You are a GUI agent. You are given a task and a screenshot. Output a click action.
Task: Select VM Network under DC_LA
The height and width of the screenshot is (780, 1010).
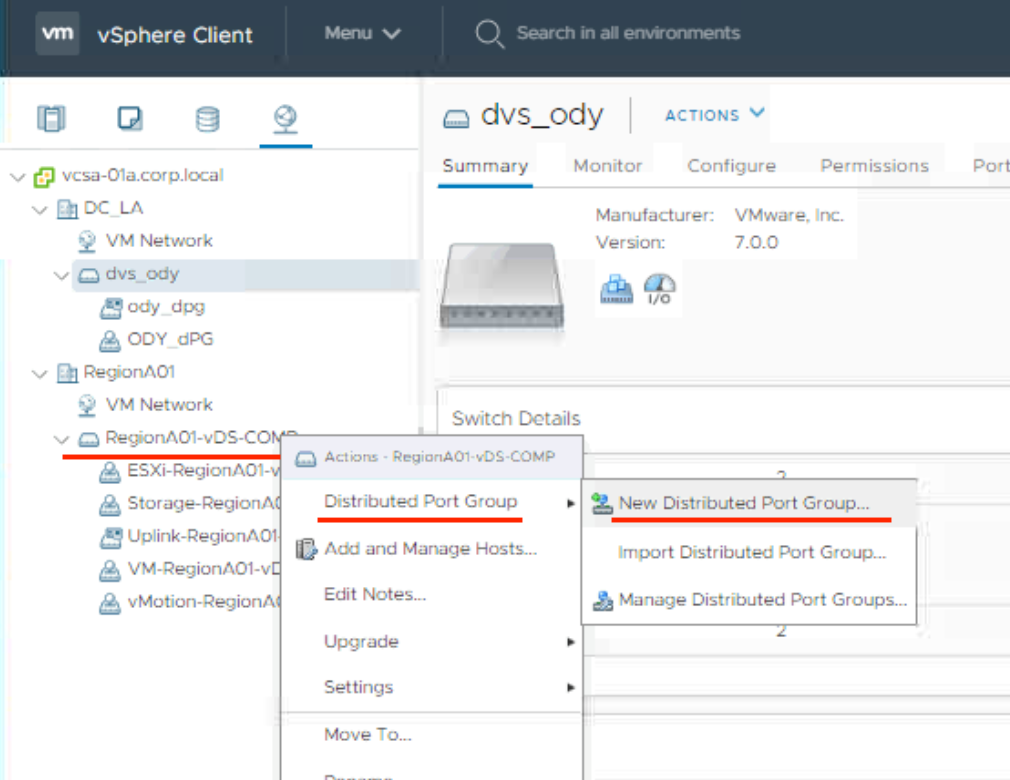coord(159,241)
